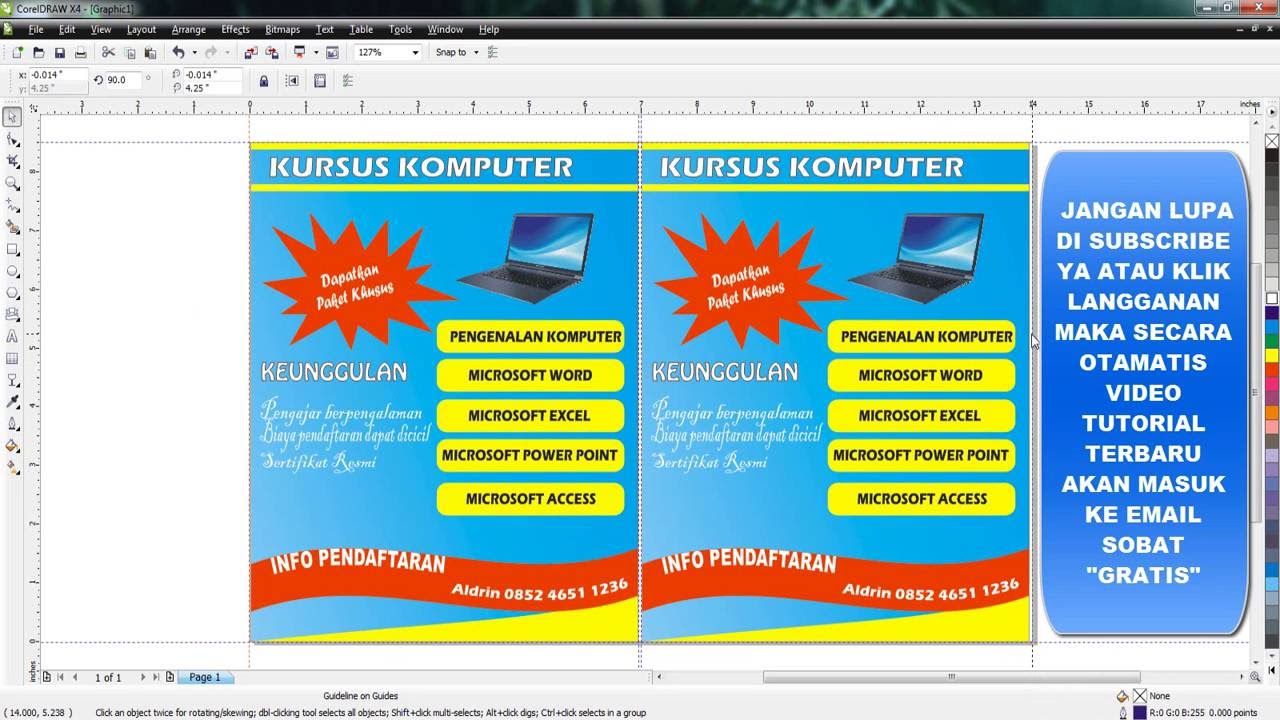The height and width of the screenshot is (720, 1280).
Task: Click the Save floppy disk icon
Action: pos(59,52)
